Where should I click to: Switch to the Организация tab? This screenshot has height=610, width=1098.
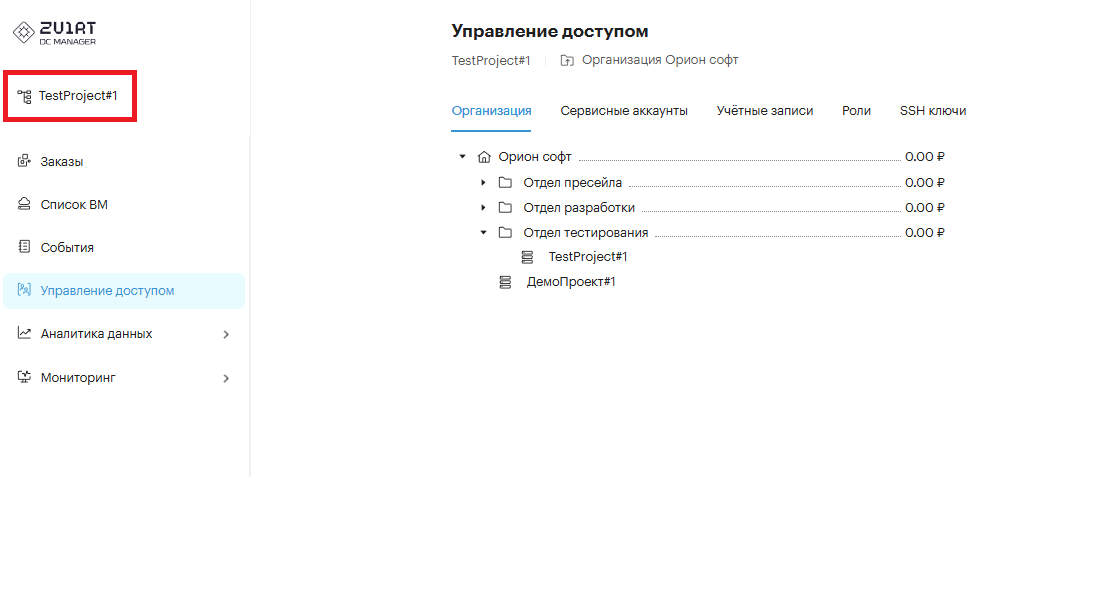coord(491,111)
